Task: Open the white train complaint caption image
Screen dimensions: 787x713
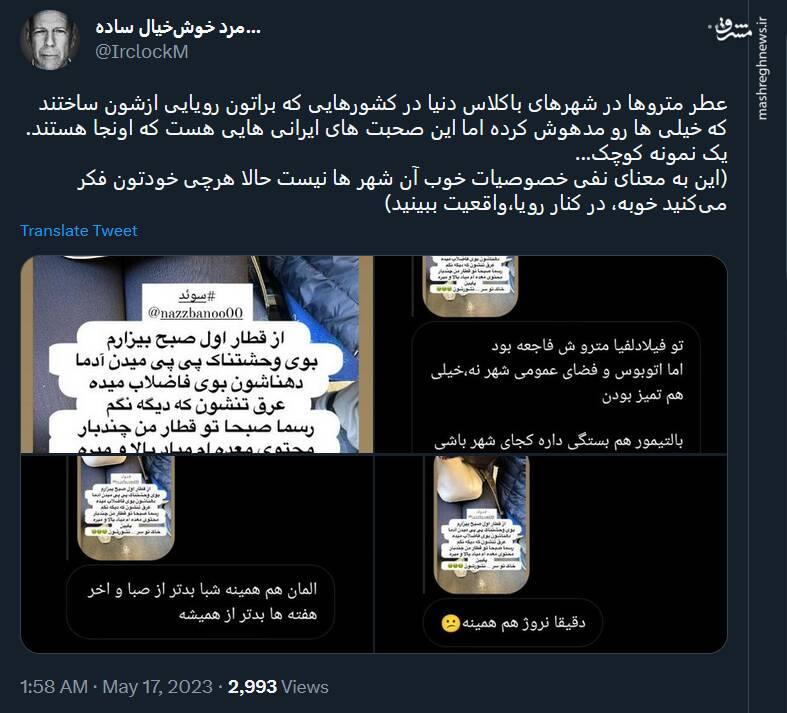Action: pos(197,355)
